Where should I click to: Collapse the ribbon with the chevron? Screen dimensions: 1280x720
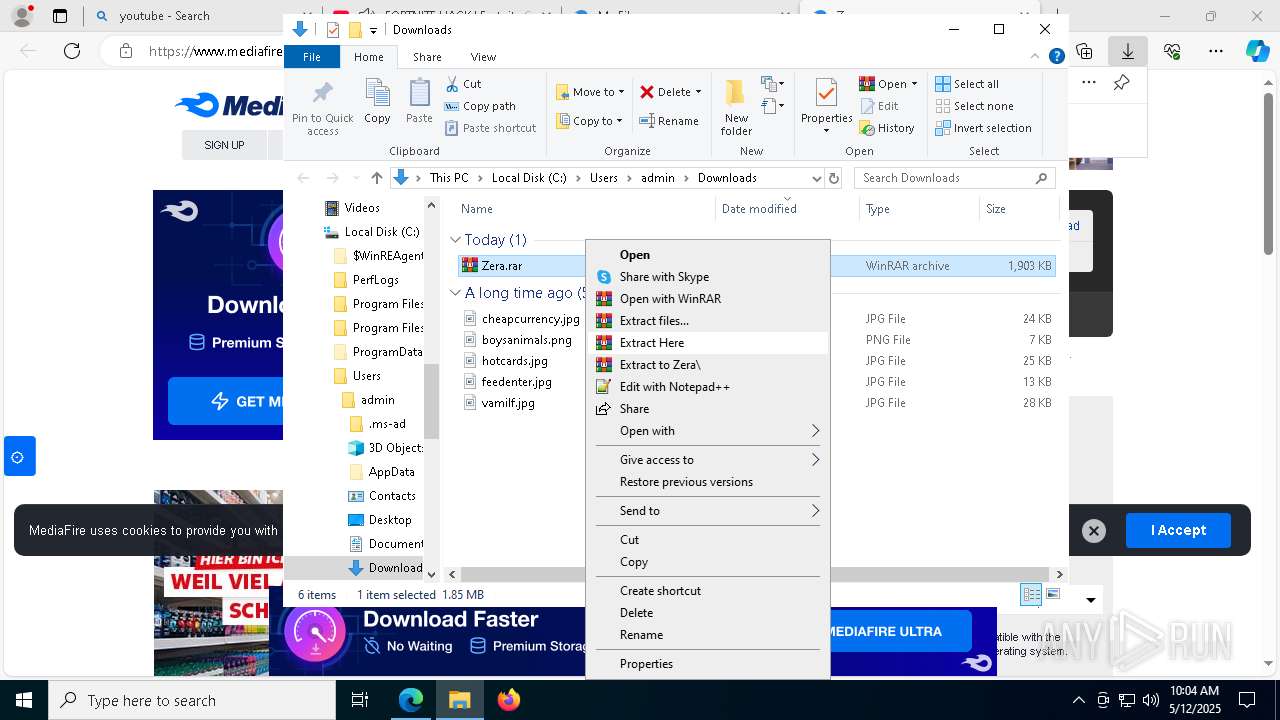click(x=1035, y=57)
